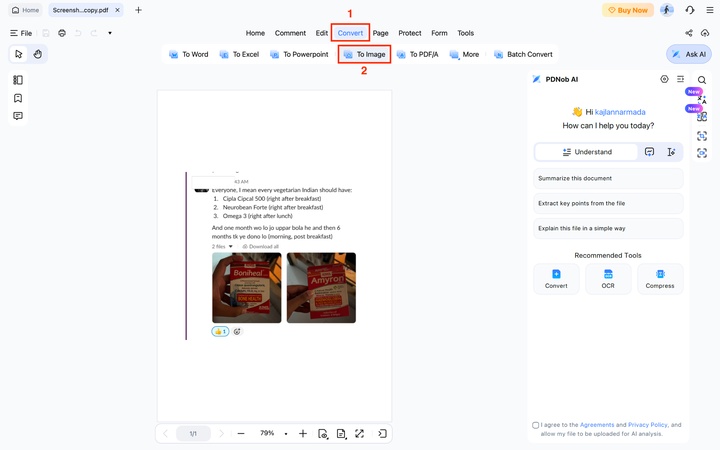The image size is (720, 450).
Task: Open the Agreements link
Action: click(x=596, y=425)
